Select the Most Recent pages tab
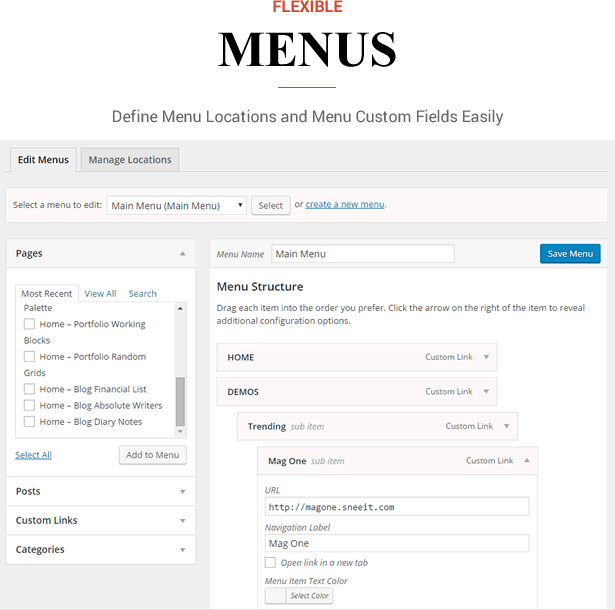This screenshot has width=615, height=610. coord(47,293)
